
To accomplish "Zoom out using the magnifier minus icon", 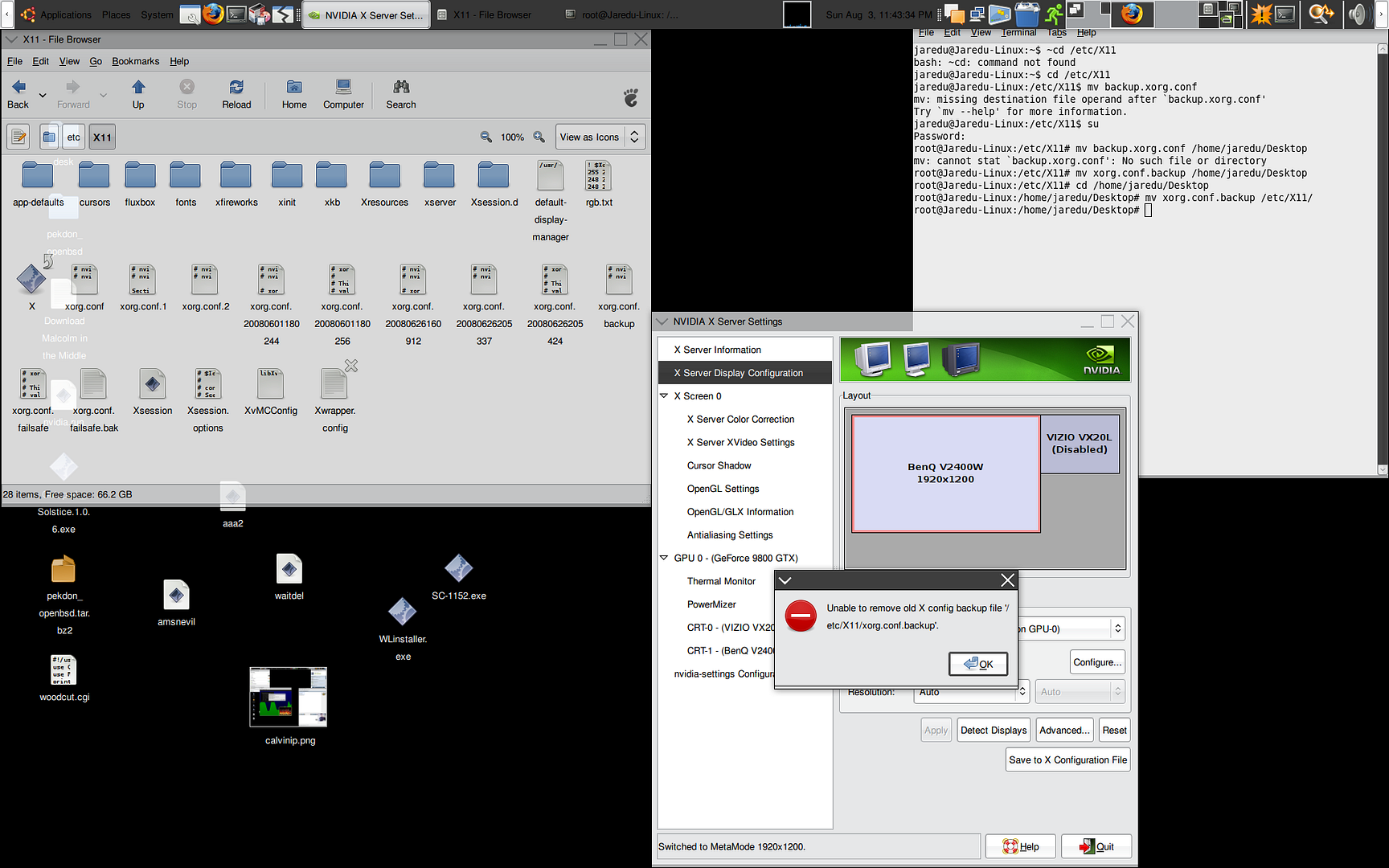I will pos(486,137).
